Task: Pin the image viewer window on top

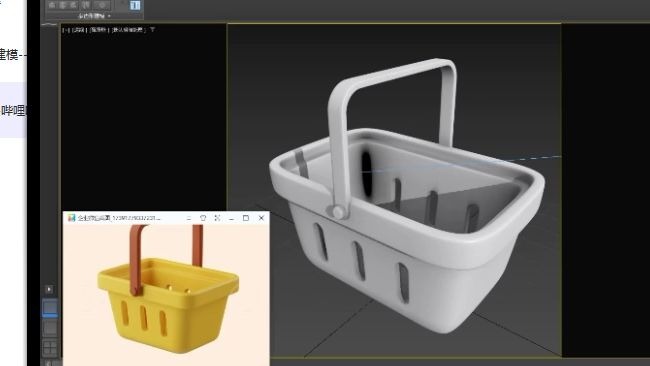Action: click(203, 218)
